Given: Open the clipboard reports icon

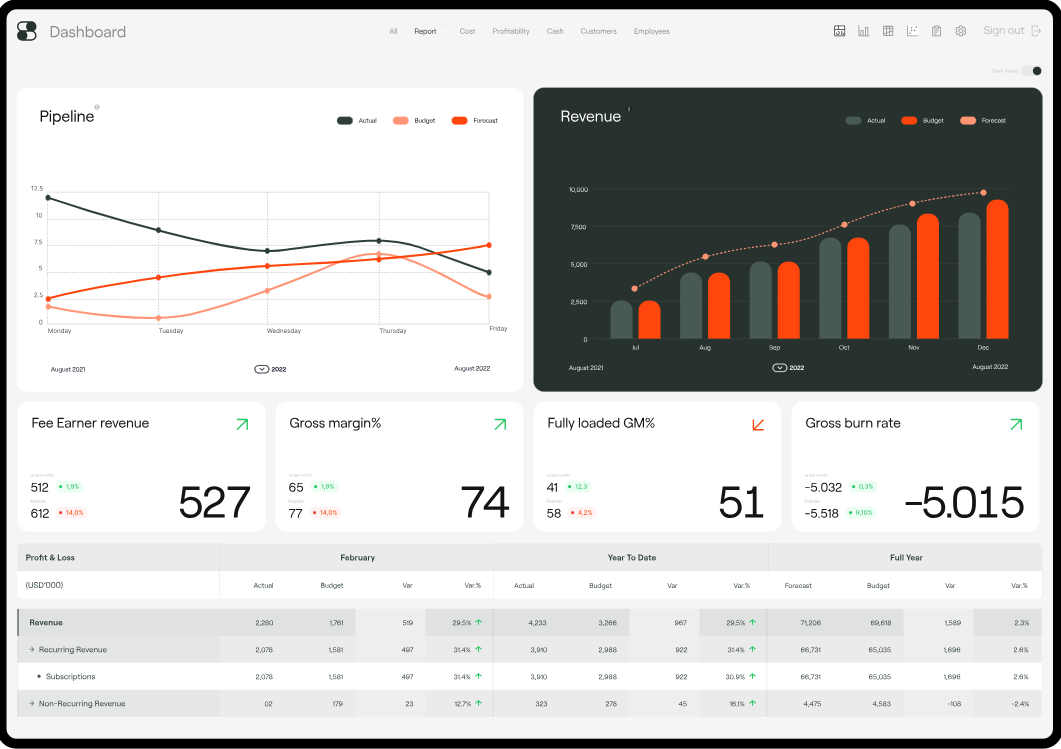Looking at the screenshot, I should pyautogui.click(x=936, y=31).
